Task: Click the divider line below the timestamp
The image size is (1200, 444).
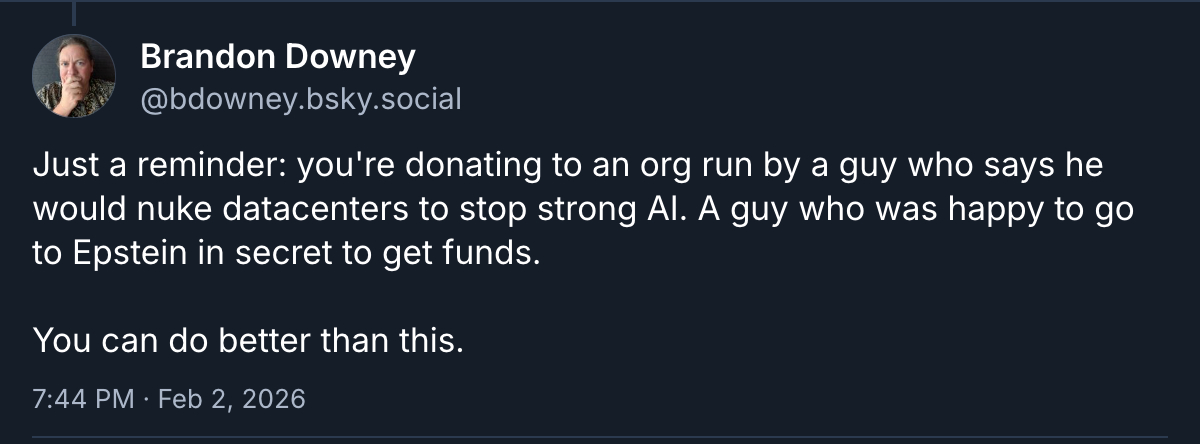Action: click(600, 437)
